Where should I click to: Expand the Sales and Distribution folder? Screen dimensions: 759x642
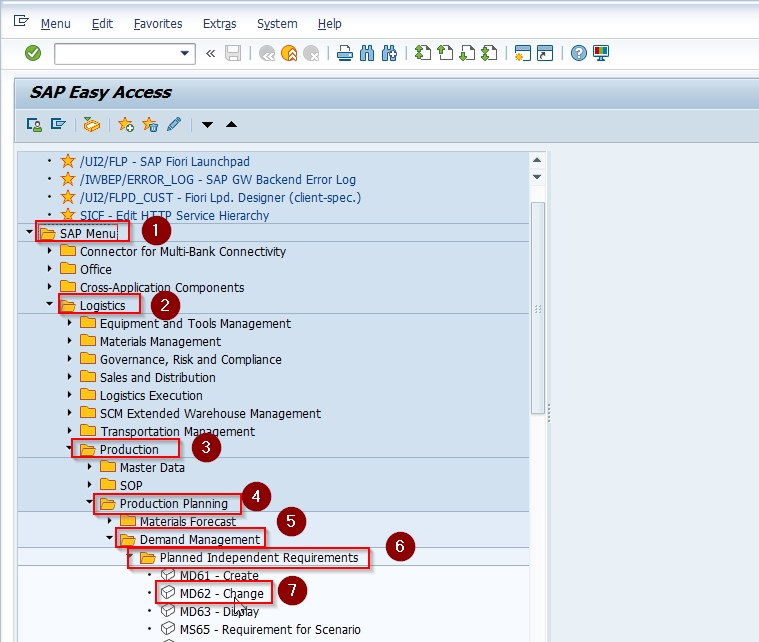(x=69, y=377)
